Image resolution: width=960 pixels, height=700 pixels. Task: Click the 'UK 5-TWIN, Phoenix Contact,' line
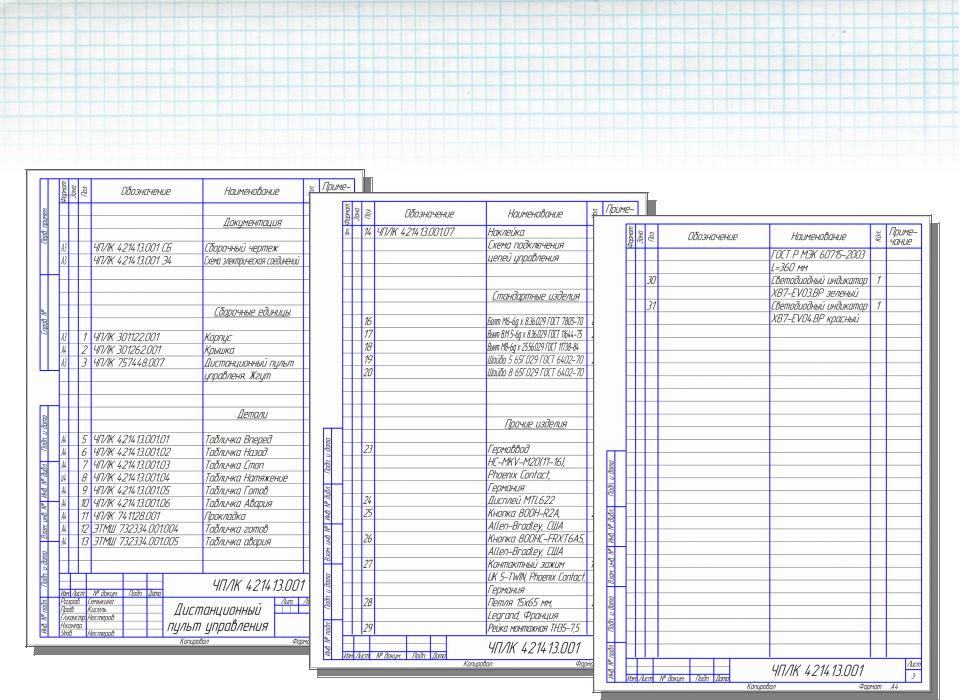pos(537,577)
